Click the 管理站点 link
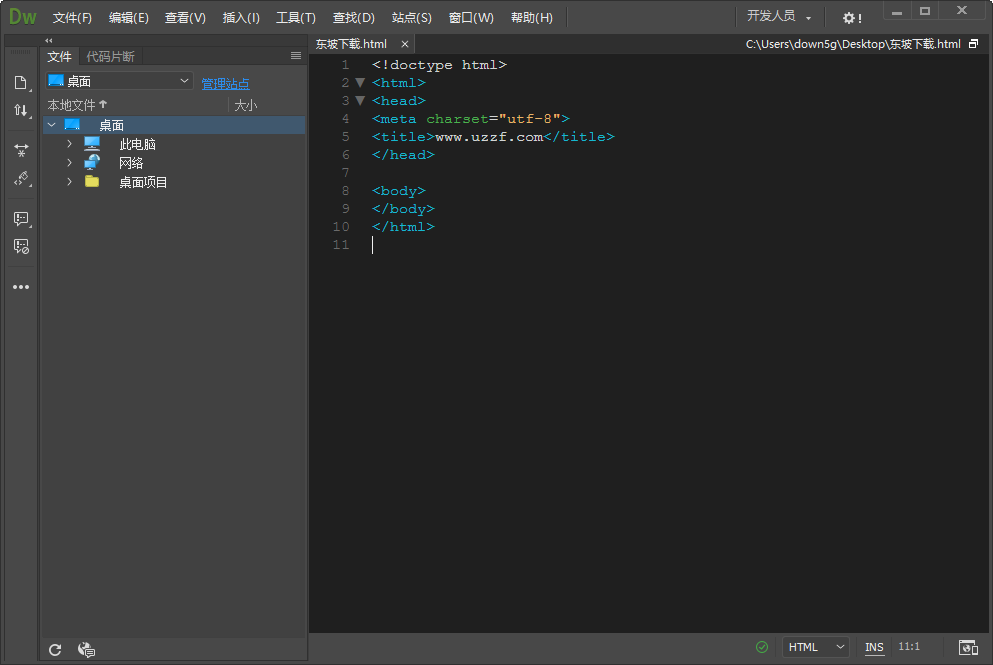This screenshot has width=993, height=665. [x=225, y=84]
